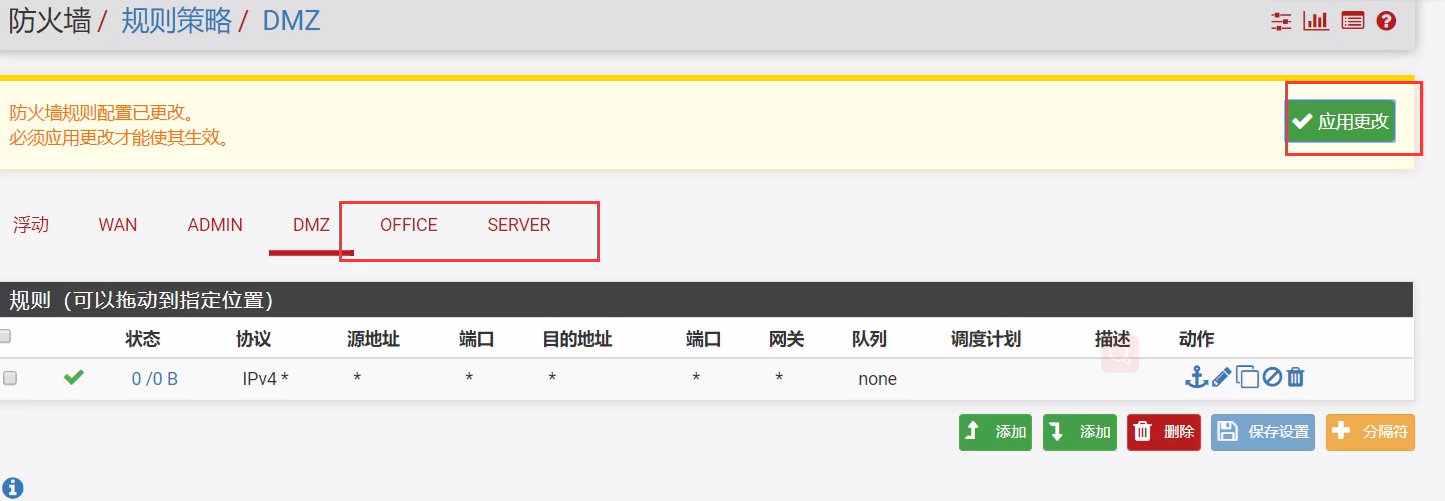
Task: Add rule to bottom with down-arrow 添加
Action: coord(1079,432)
